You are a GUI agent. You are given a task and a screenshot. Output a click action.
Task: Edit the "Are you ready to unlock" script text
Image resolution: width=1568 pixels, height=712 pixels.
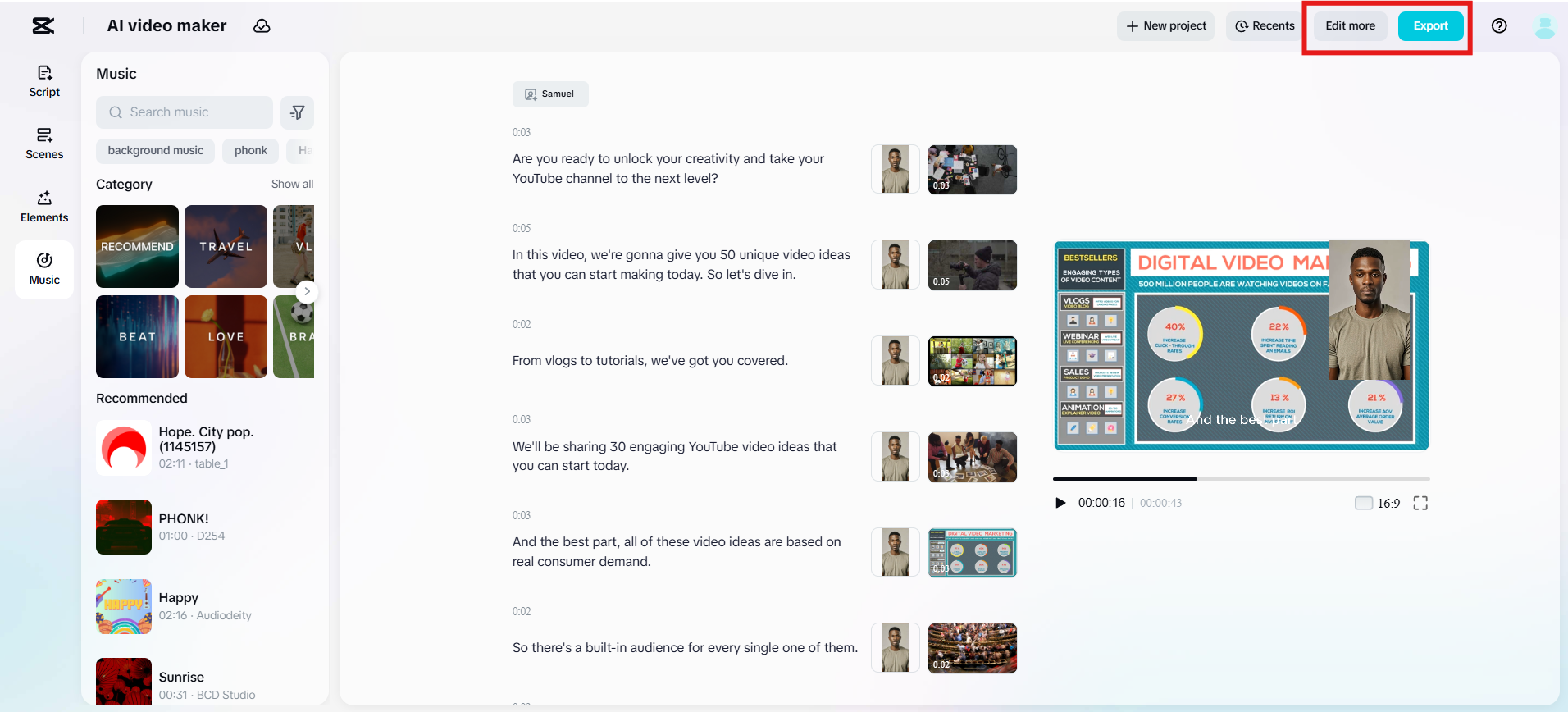click(x=668, y=169)
